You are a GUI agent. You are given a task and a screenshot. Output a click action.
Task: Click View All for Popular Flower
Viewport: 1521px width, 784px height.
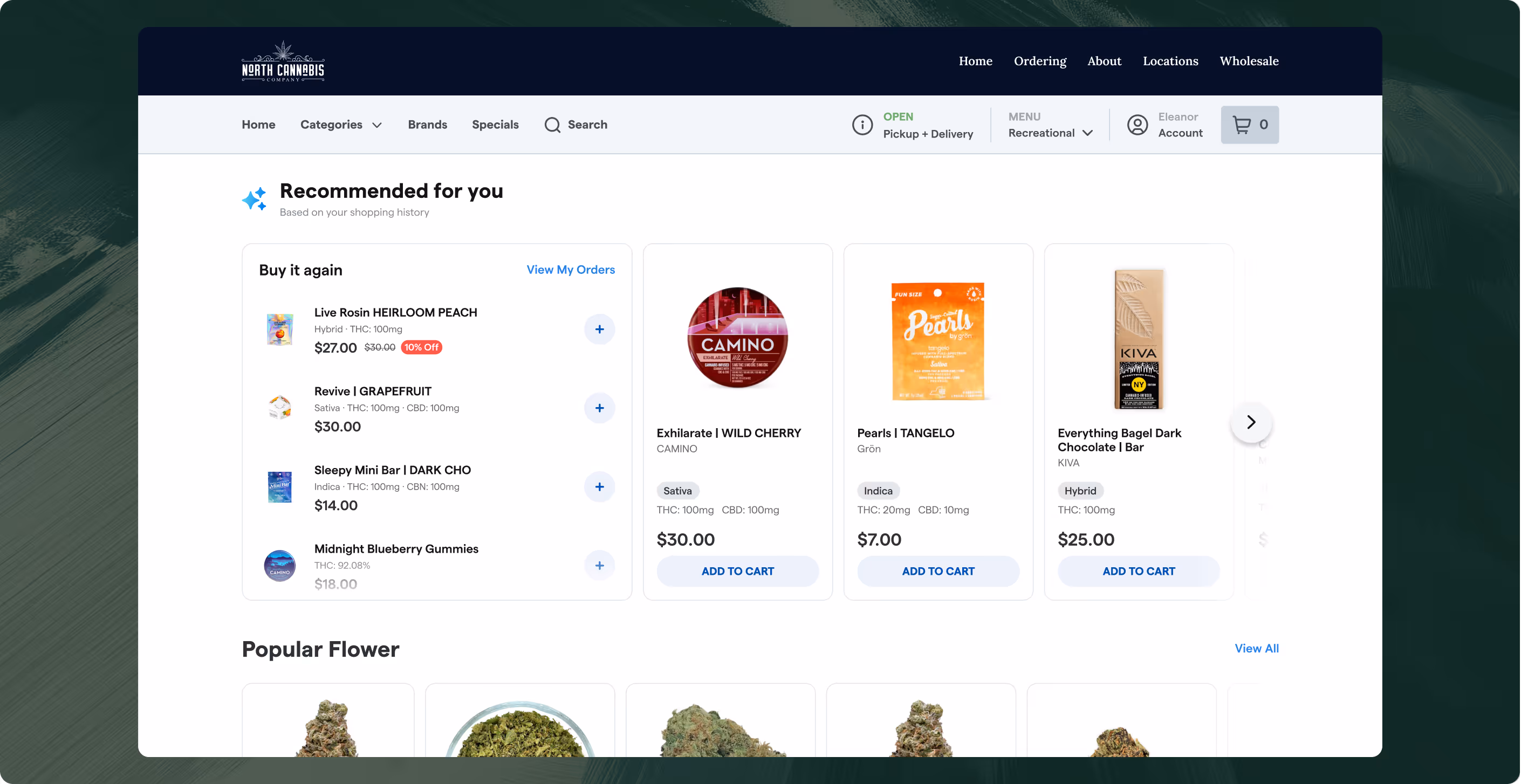pos(1256,648)
